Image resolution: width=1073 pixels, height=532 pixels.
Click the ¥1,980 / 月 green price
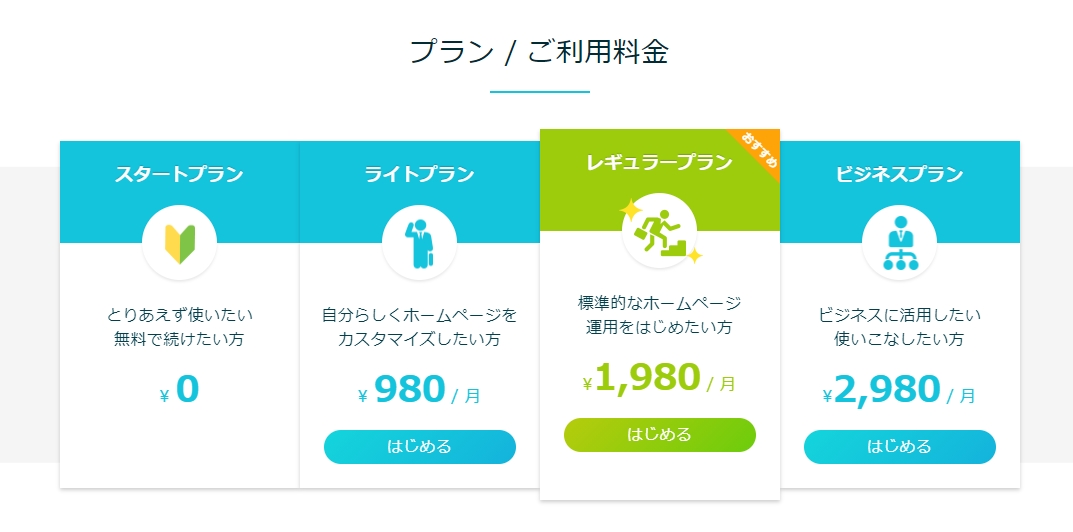[x=659, y=377]
